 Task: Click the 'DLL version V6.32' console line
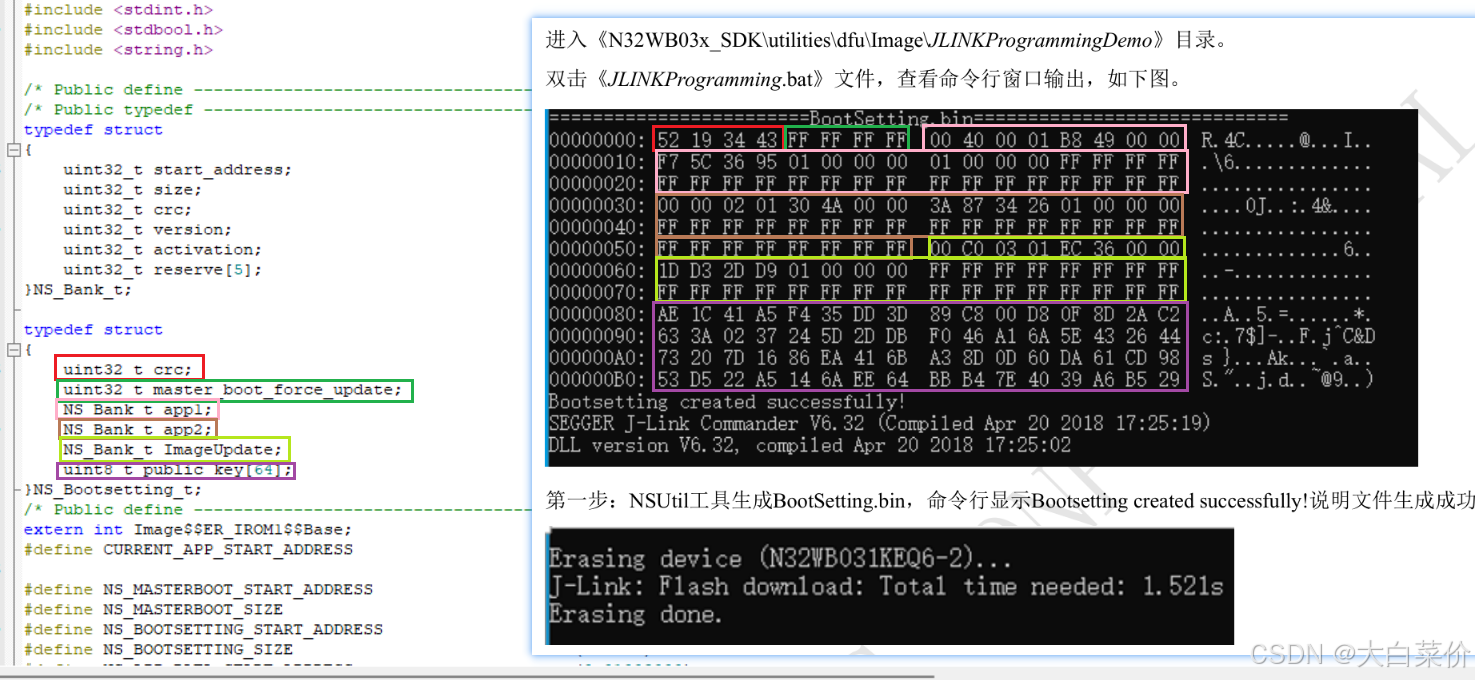coord(809,446)
